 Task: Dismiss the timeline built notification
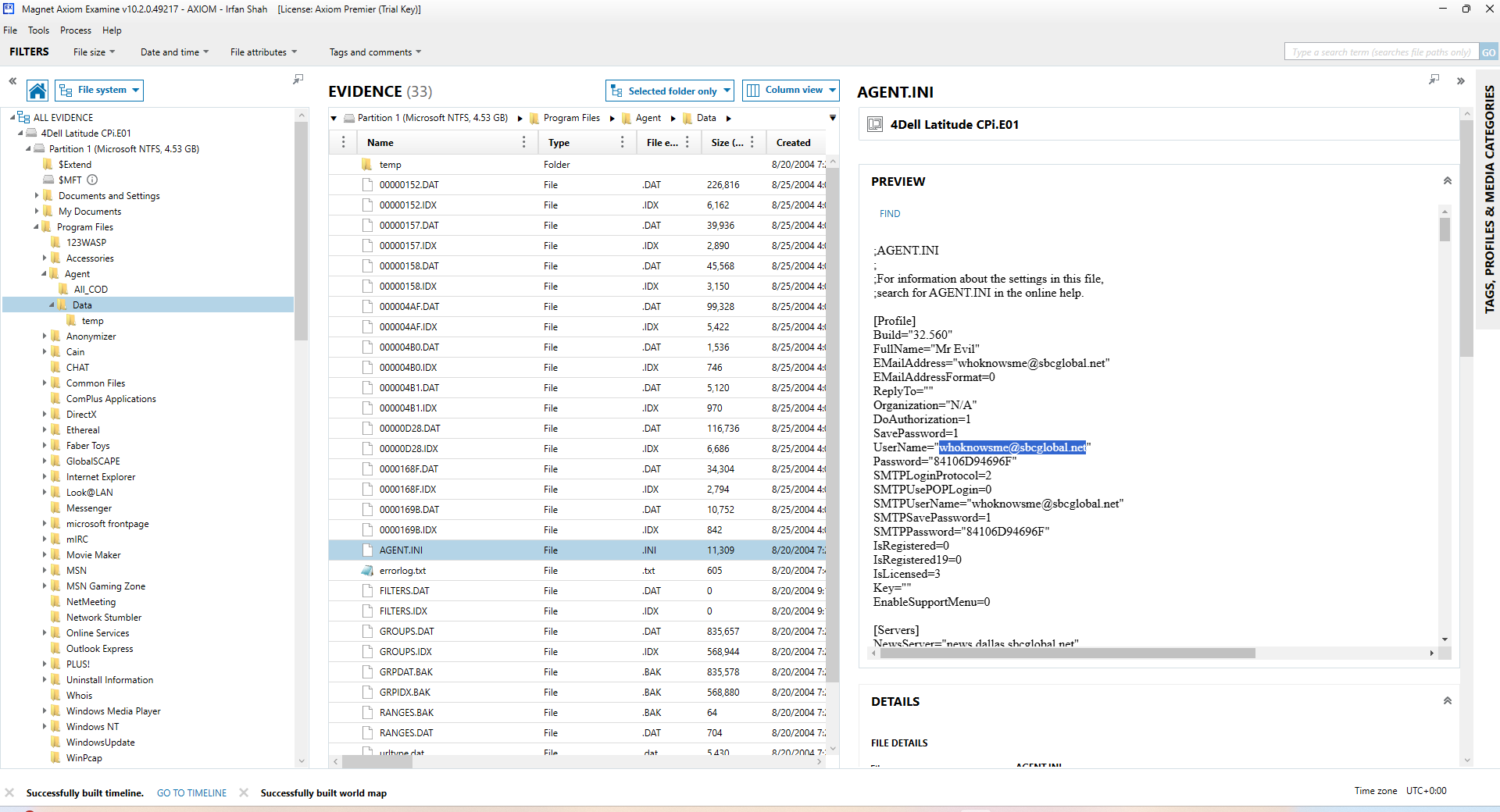pos(9,792)
